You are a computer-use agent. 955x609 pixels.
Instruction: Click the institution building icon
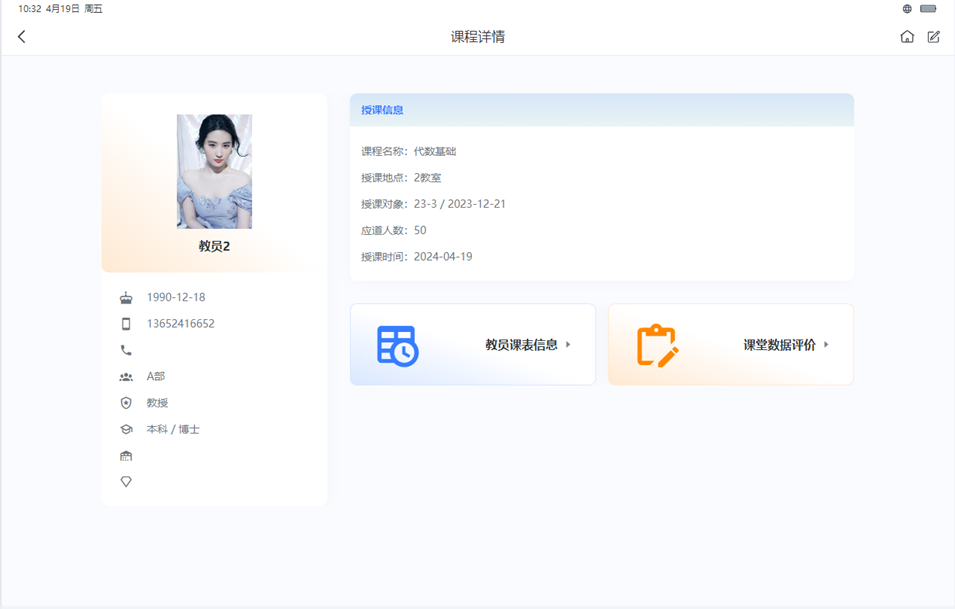126,456
